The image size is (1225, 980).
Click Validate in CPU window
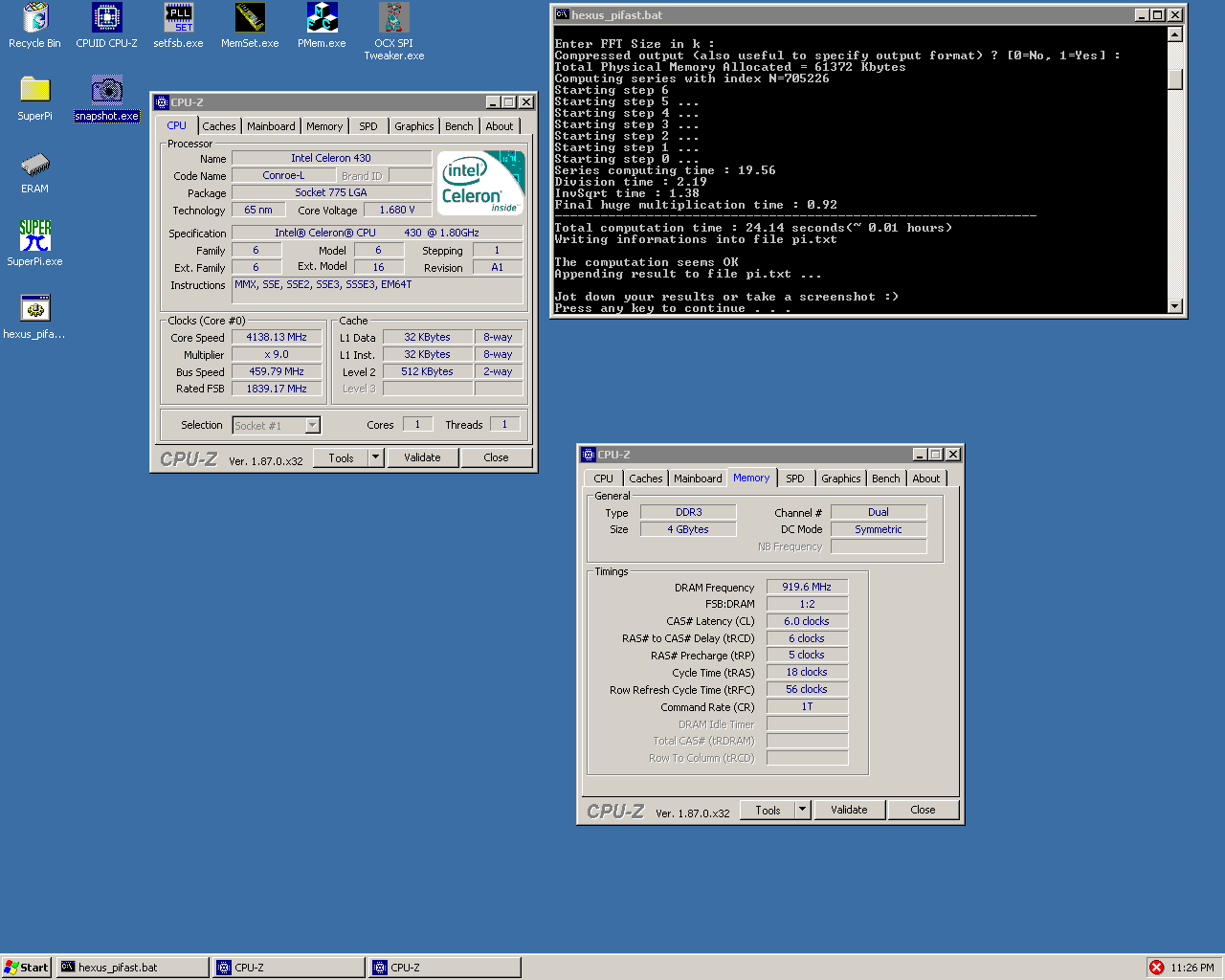tap(422, 457)
